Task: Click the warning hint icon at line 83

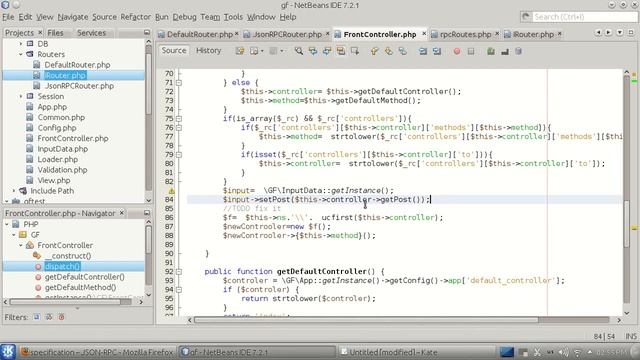Action: pos(171,191)
